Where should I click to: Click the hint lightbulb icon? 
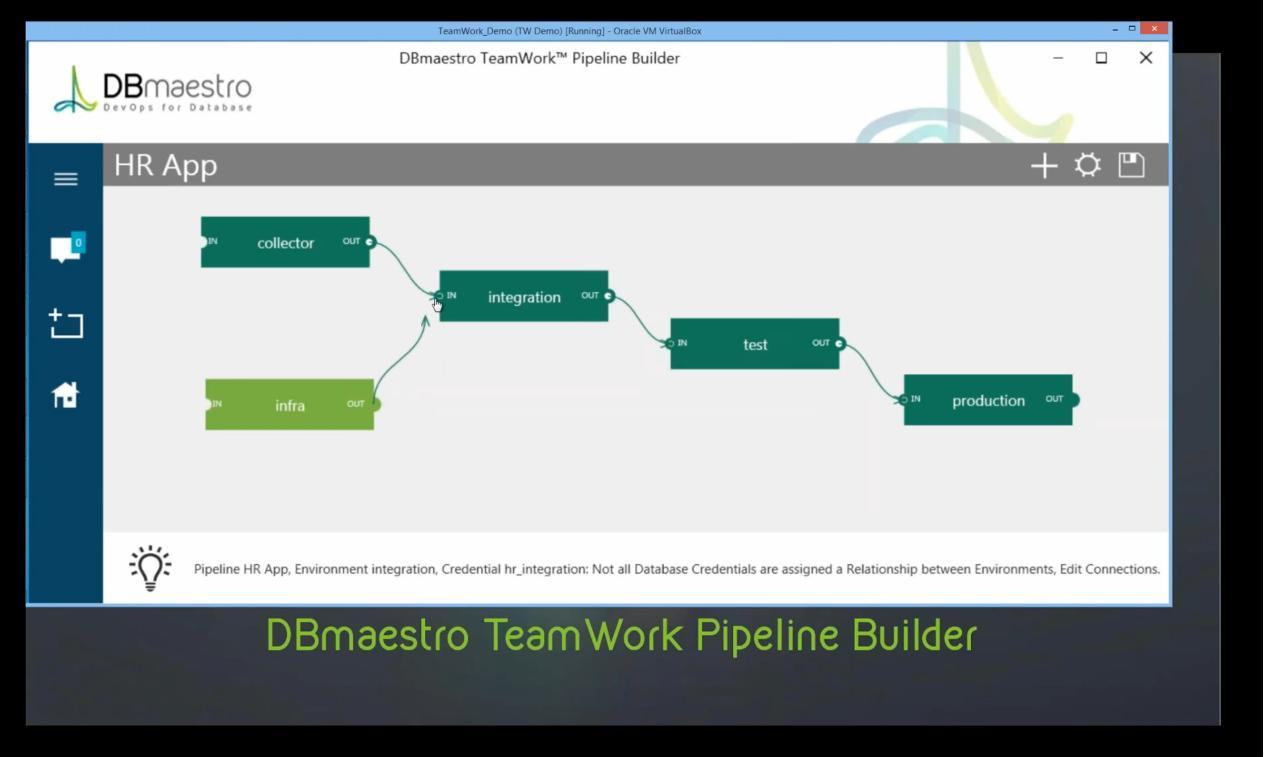tap(152, 570)
